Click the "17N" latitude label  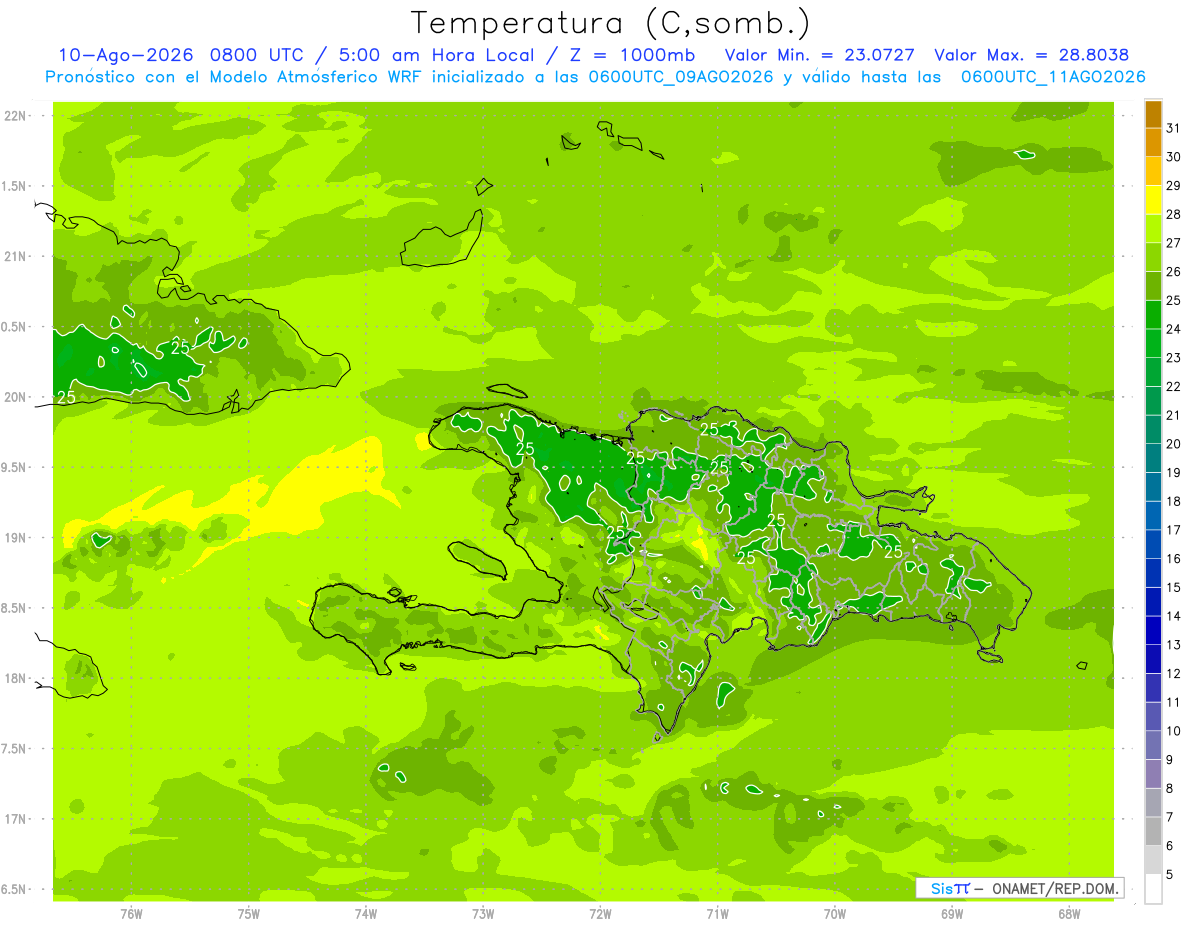pyautogui.click(x=15, y=820)
